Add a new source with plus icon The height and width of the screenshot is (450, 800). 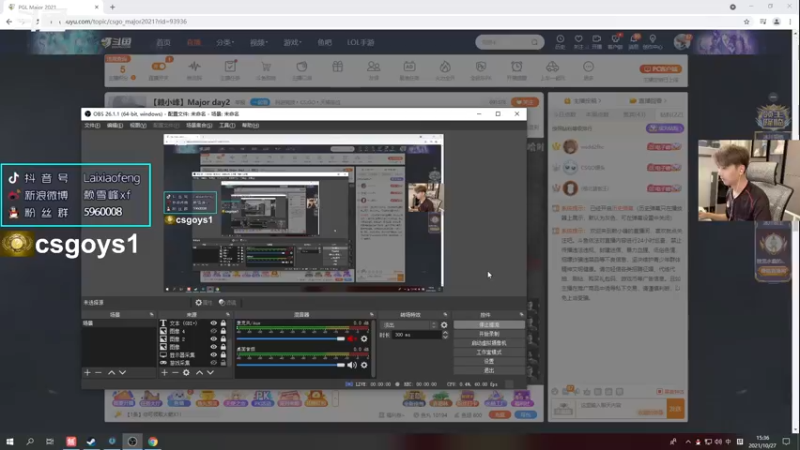coord(164,372)
